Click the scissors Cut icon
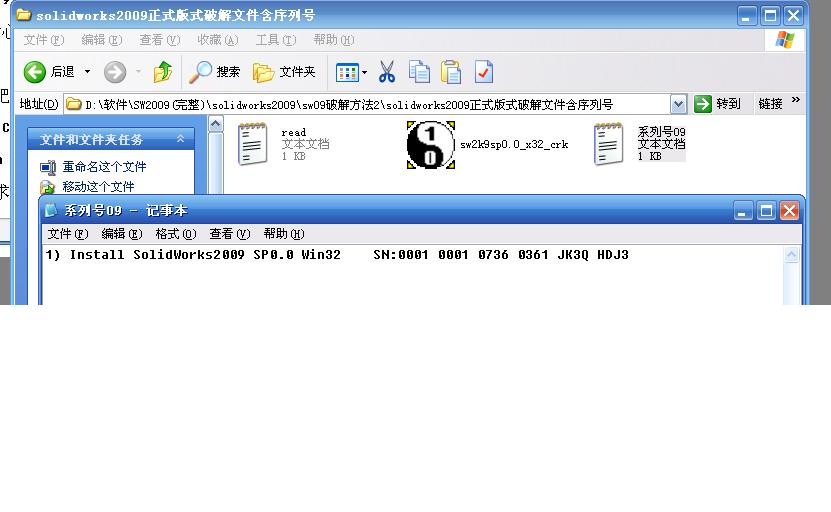 click(387, 72)
